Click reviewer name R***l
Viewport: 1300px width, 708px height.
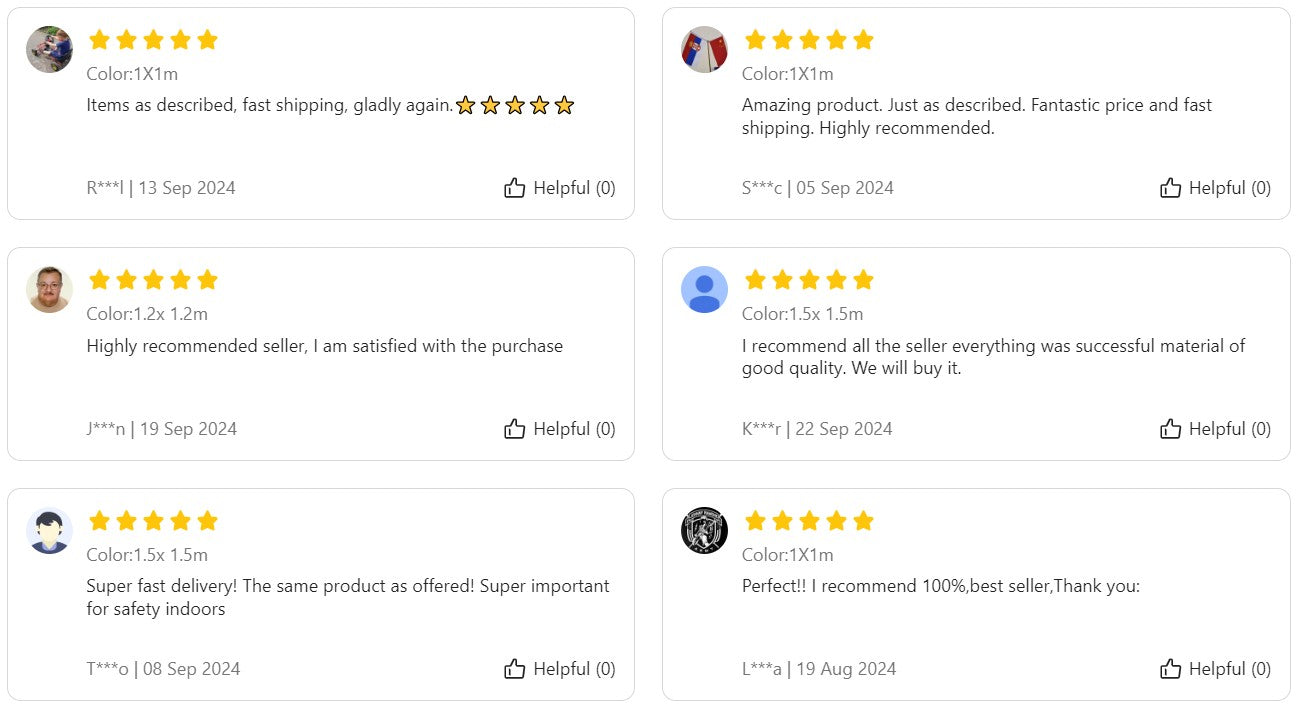[105, 188]
